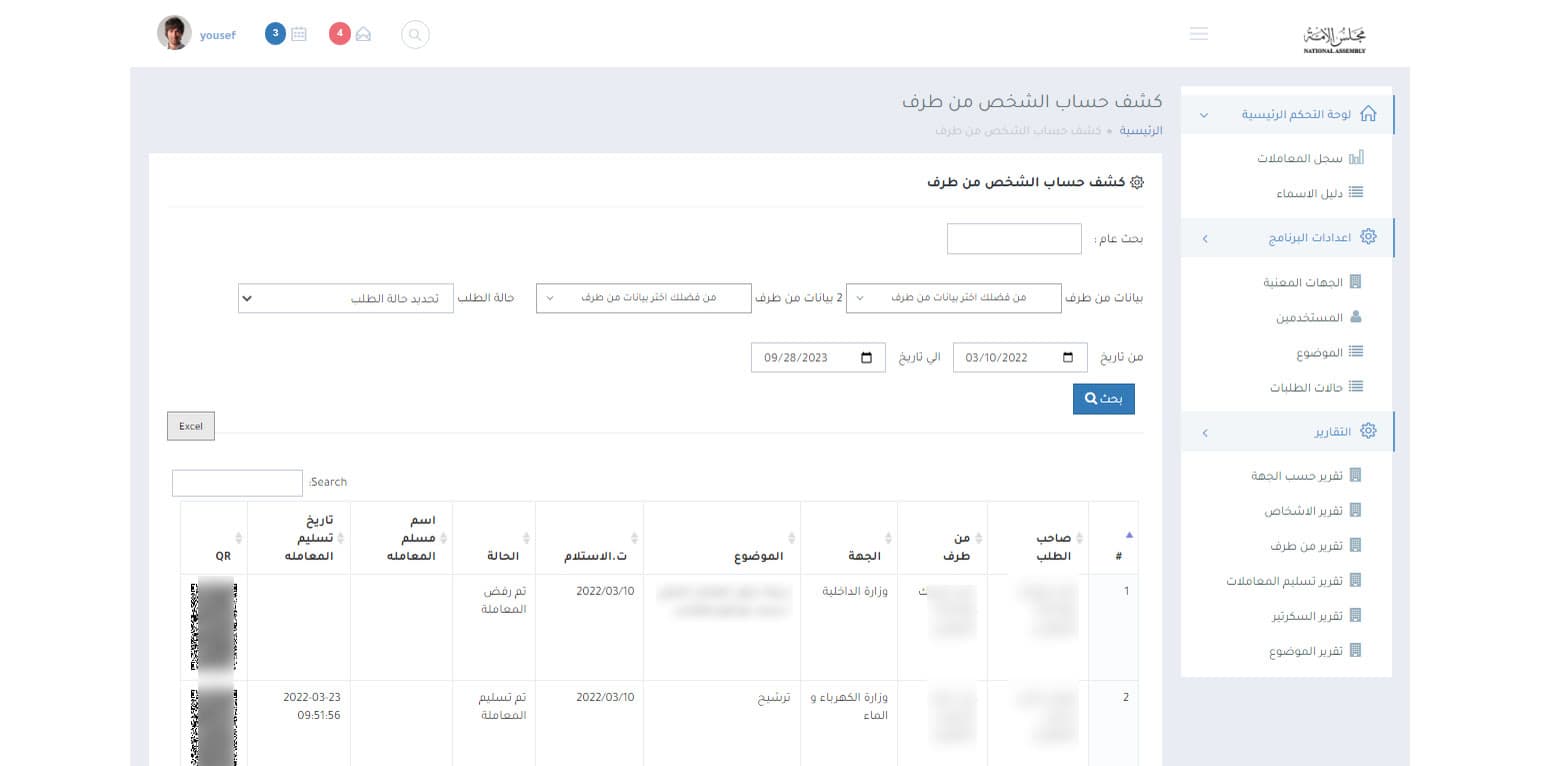Sort table by the # column

pos(1113,538)
